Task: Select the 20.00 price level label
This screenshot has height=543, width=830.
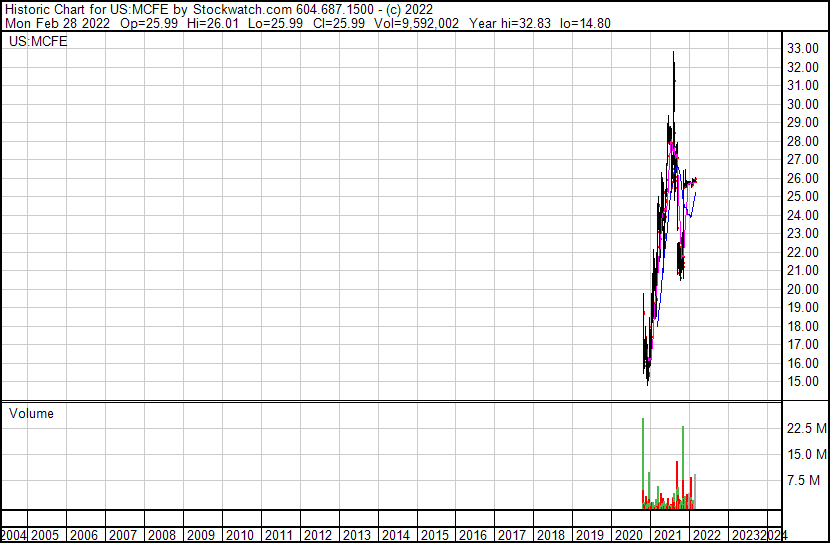Action: [x=803, y=289]
